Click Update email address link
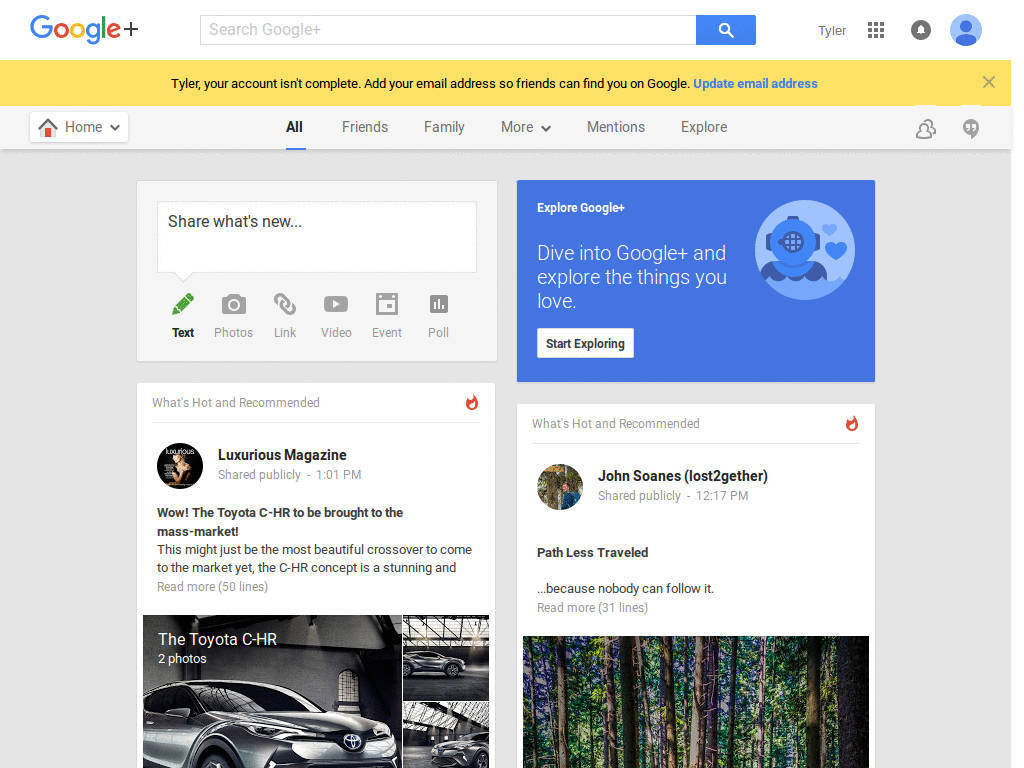The height and width of the screenshot is (768, 1024). click(755, 83)
